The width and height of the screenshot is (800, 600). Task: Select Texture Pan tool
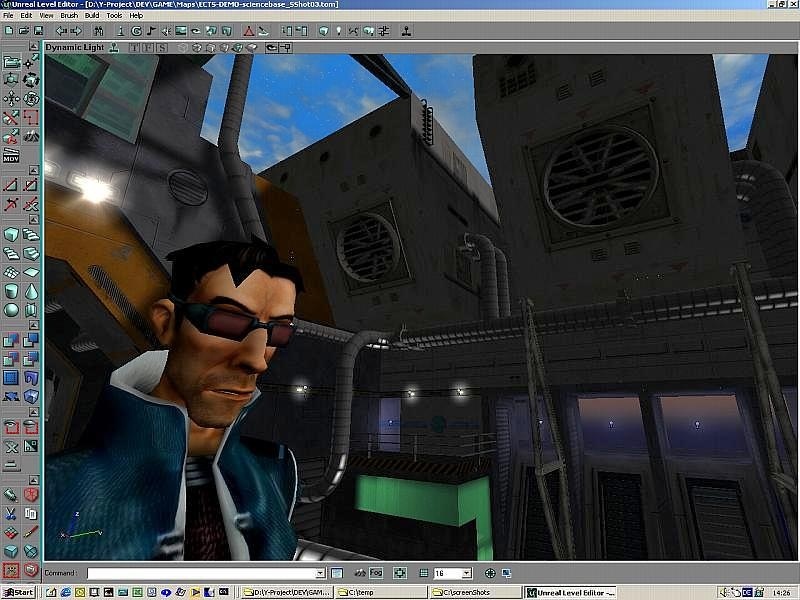click(11, 98)
